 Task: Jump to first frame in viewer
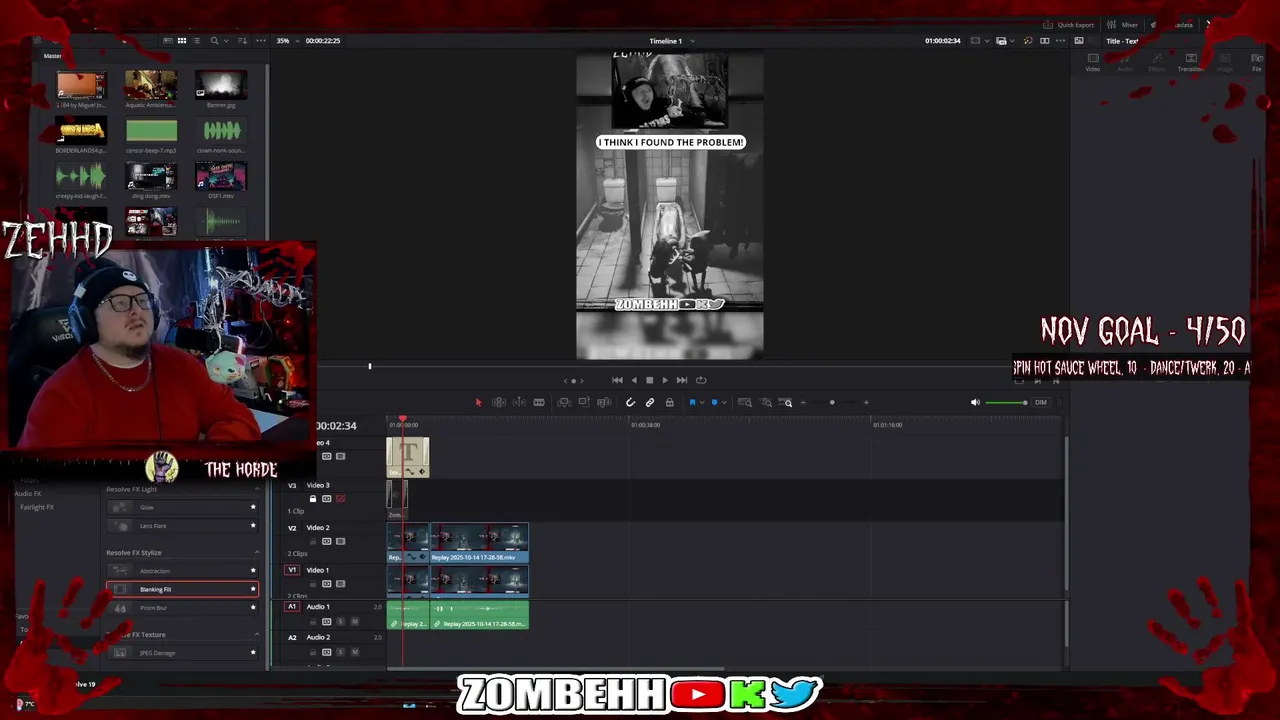coord(617,380)
